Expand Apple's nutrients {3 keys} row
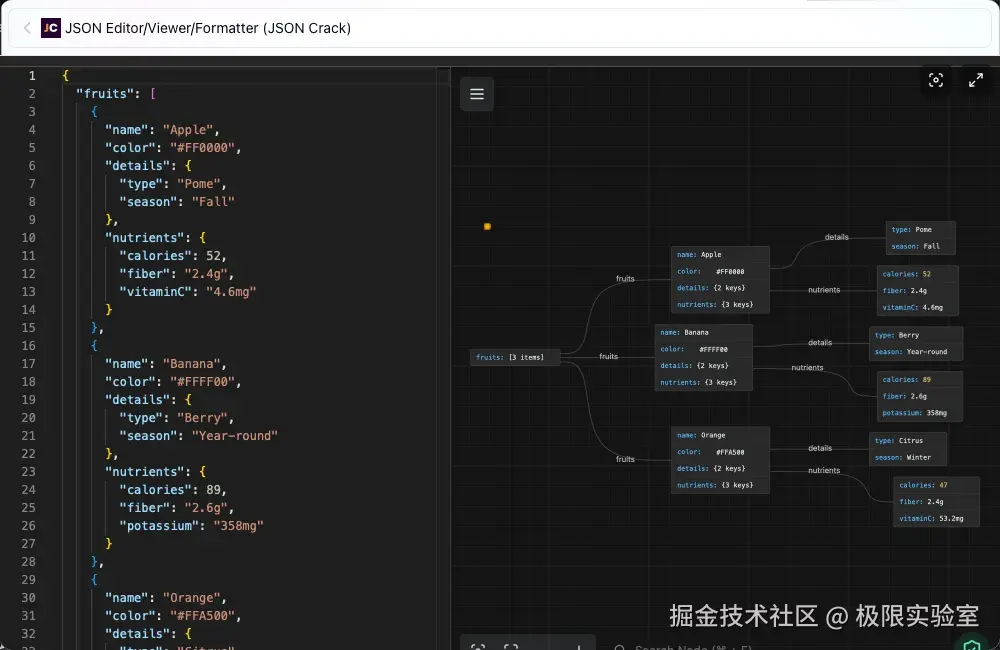Screen dimensions: 1000x650 coord(720,305)
